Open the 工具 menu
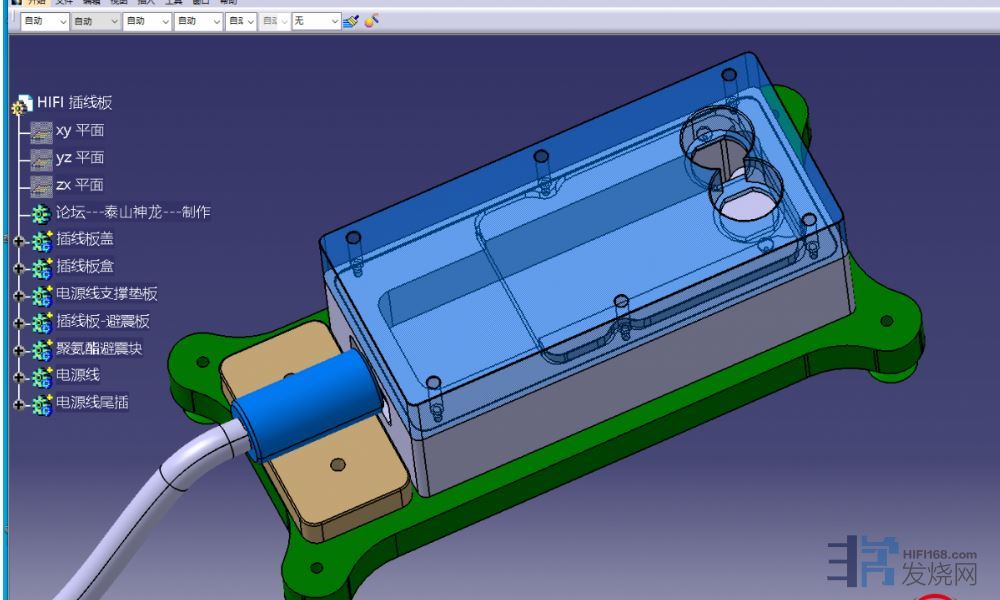Viewport: 1000px width, 600px height. click(174, 2)
